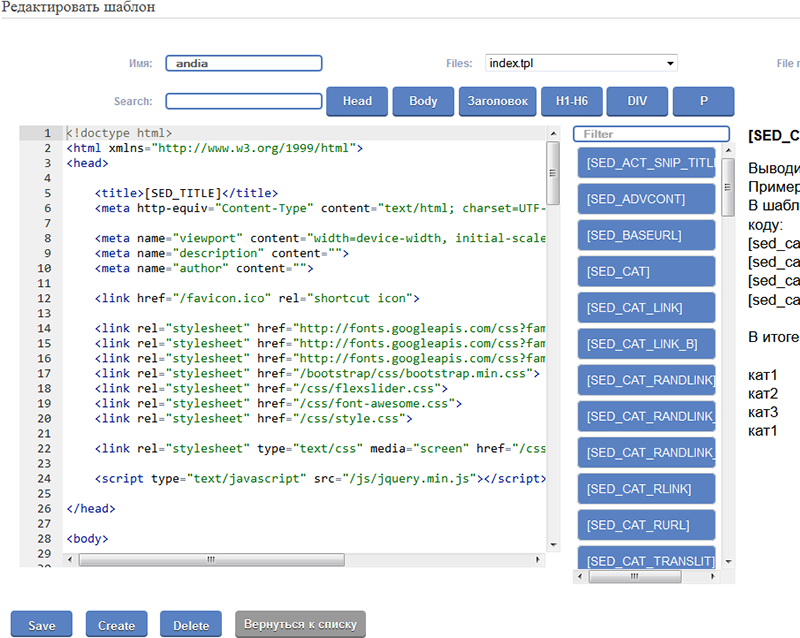800x638 pixels.
Task: Insert the [SED_BASEURL] tag
Action: click(646, 236)
